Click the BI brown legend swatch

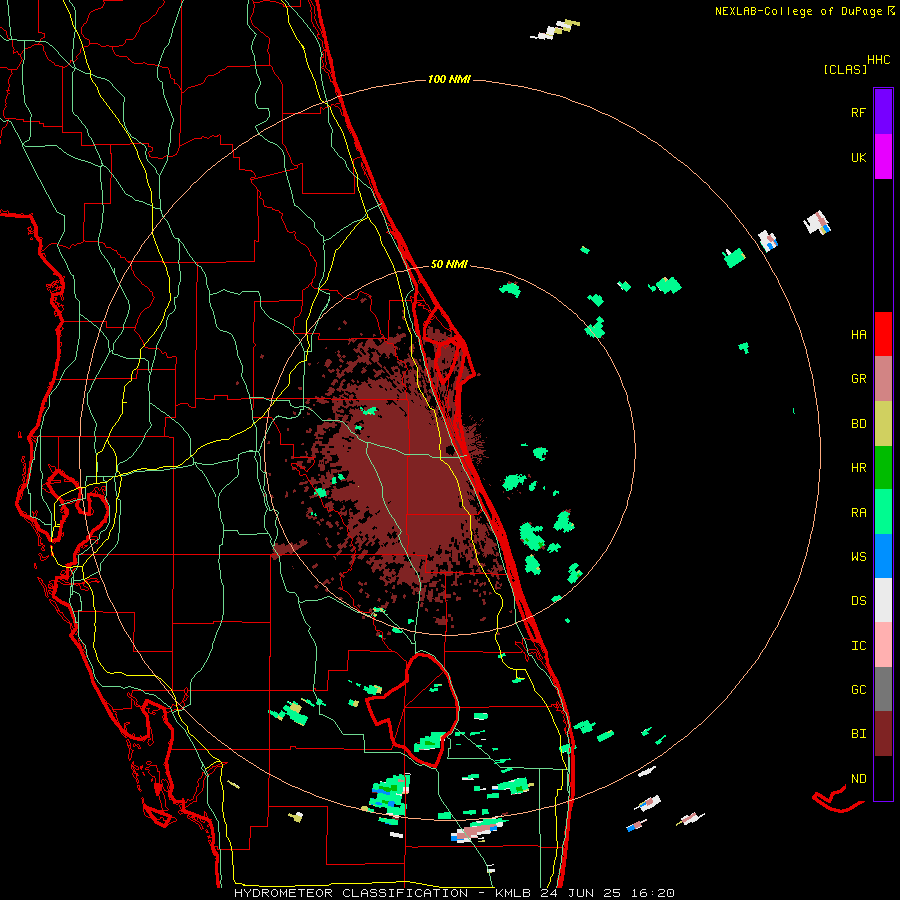(883, 734)
